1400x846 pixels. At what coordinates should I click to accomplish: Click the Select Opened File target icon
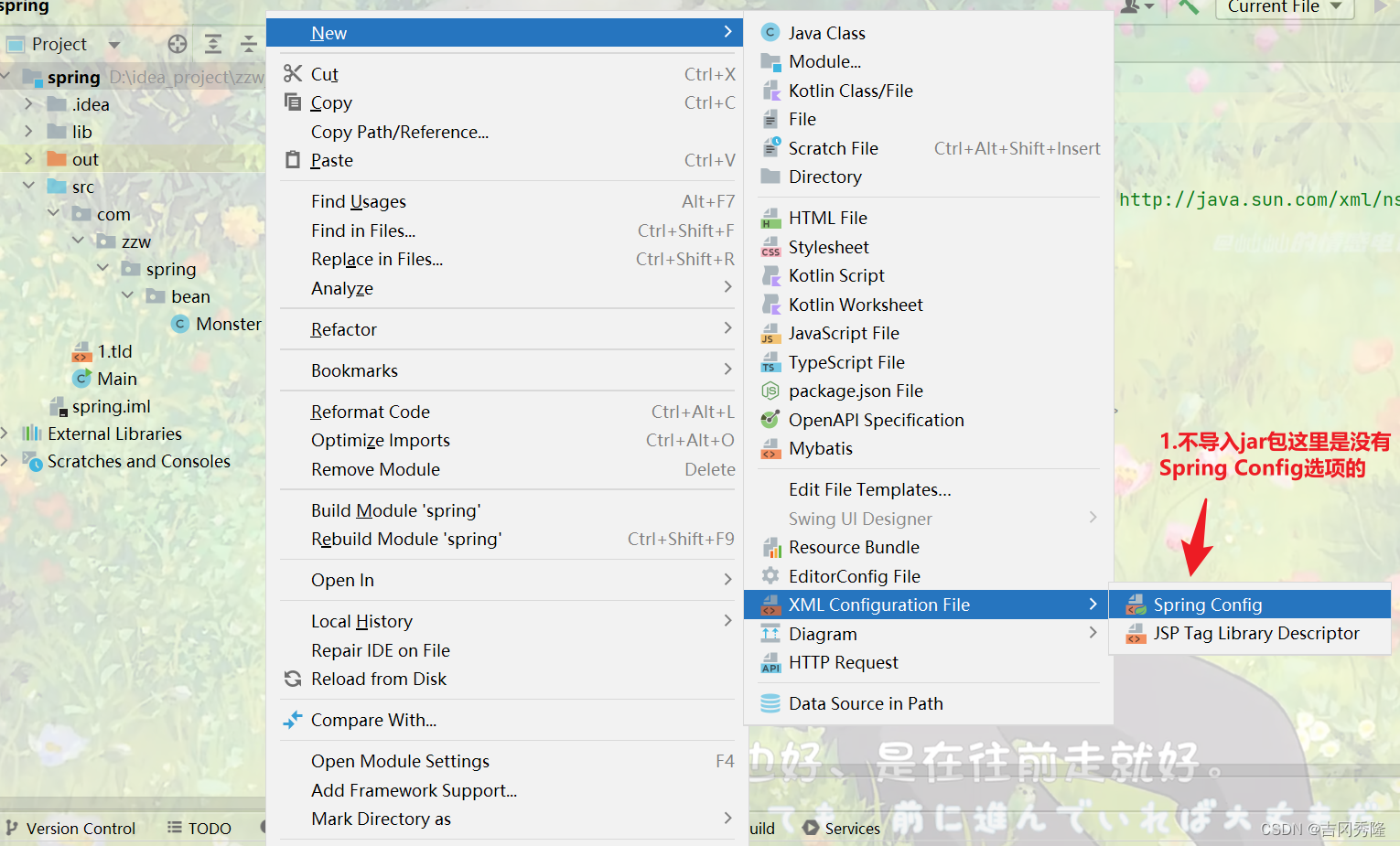[x=178, y=44]
